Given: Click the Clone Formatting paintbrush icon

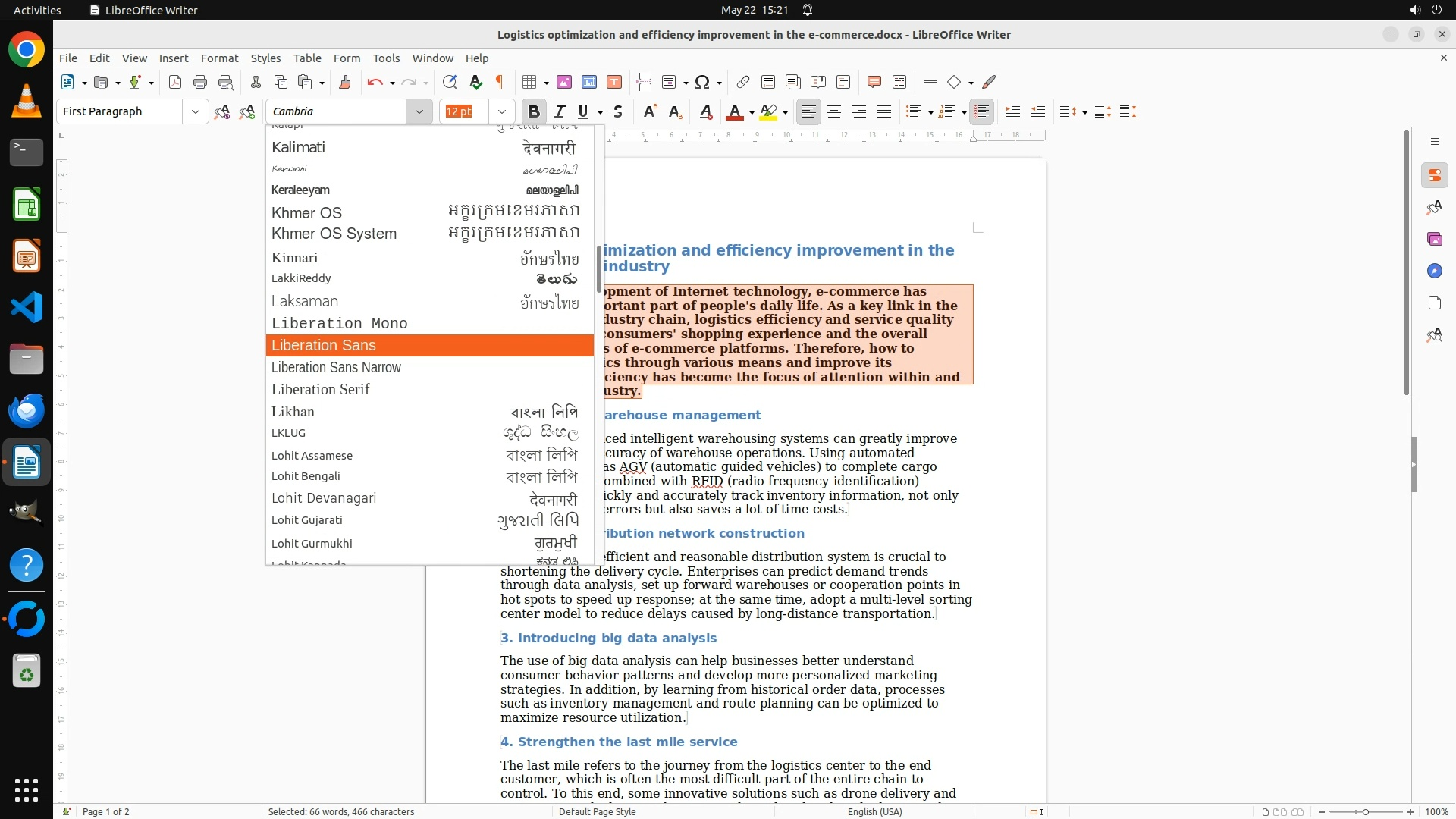Looking at the screenshot, I should tap(344, 82).
